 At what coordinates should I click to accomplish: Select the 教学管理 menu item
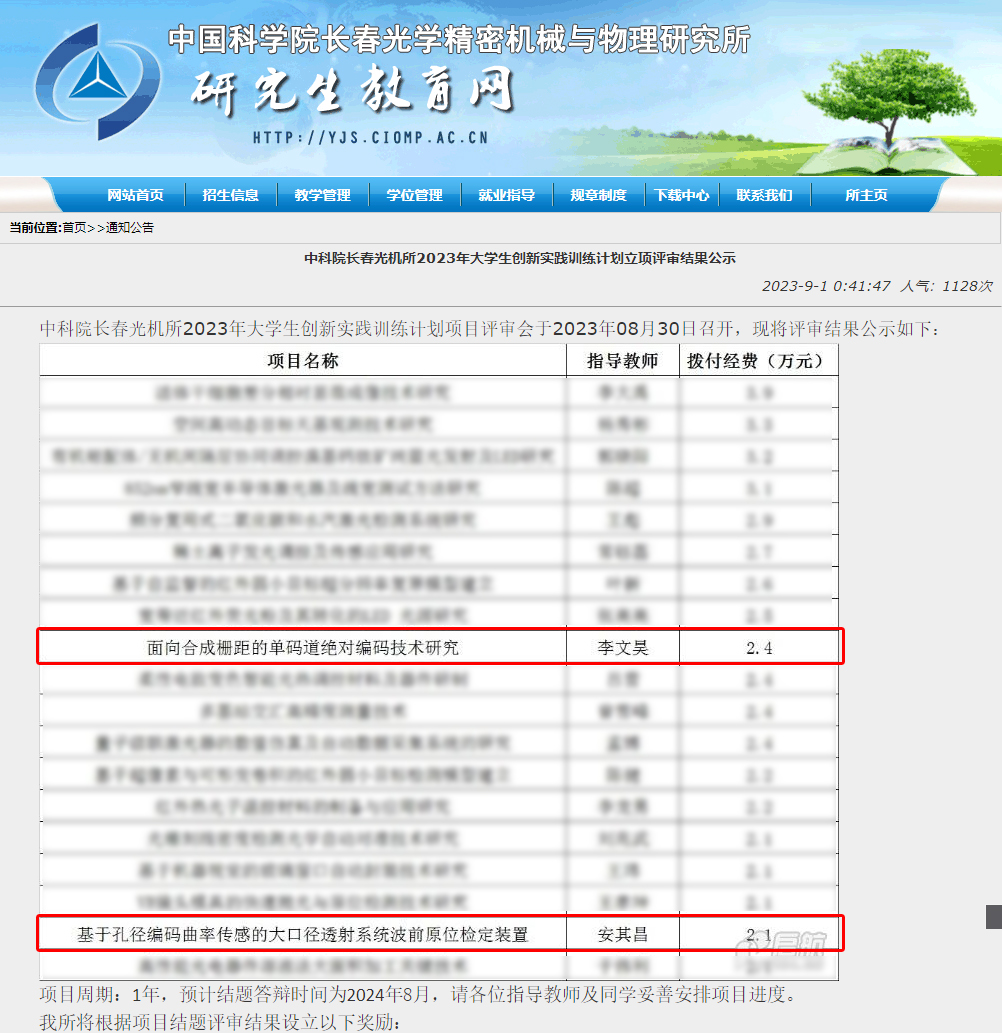[x=322, y=195]
